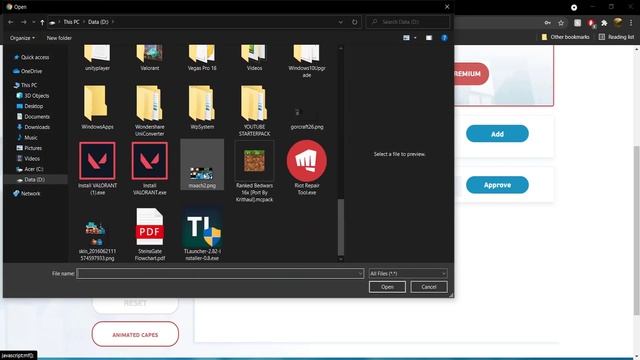
Task: Go up one folder level
Action: click(42, 22)
